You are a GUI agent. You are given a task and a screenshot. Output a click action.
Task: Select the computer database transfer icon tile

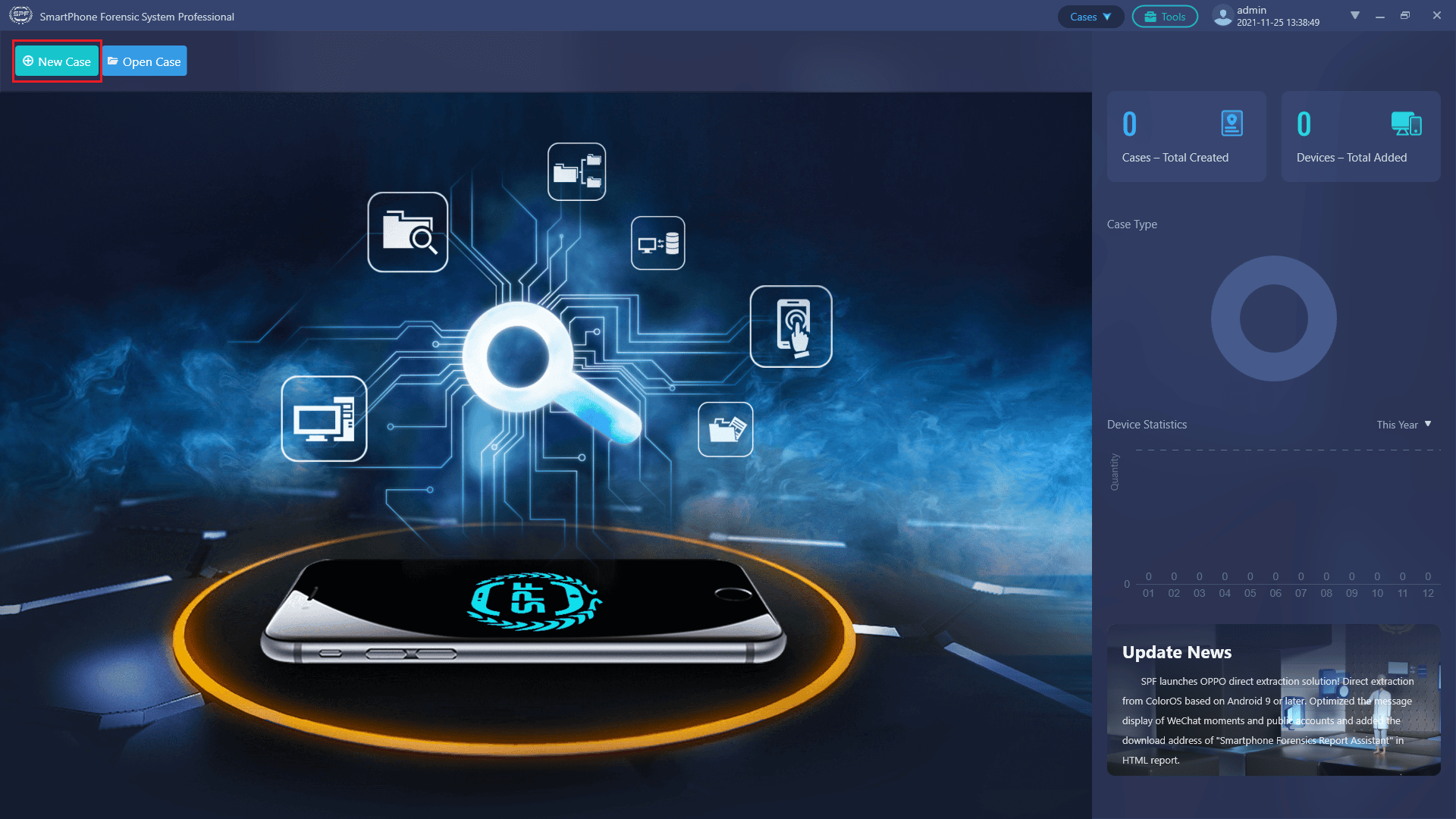[x=658, y=243]
